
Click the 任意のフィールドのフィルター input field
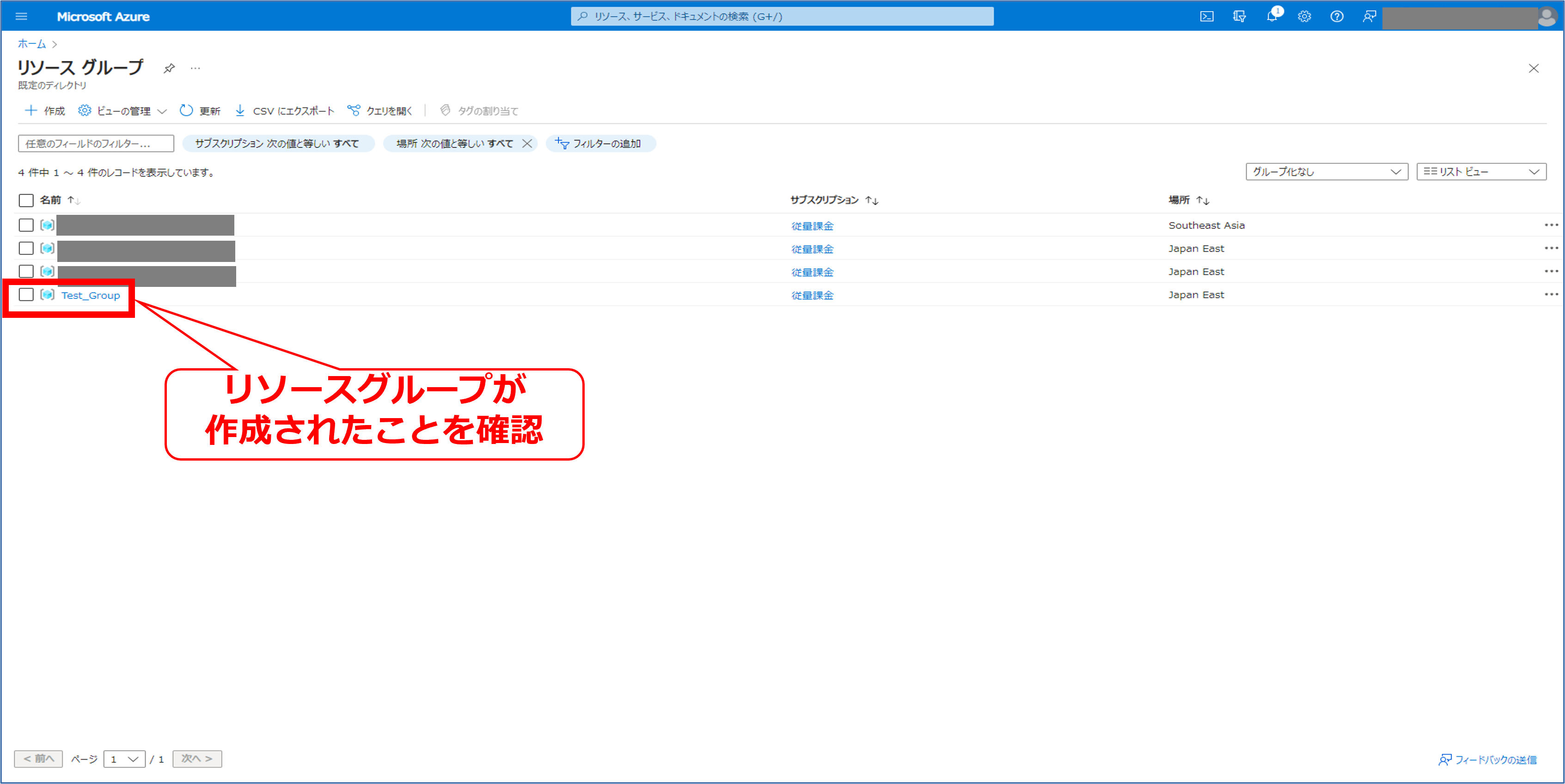[96, 143]
